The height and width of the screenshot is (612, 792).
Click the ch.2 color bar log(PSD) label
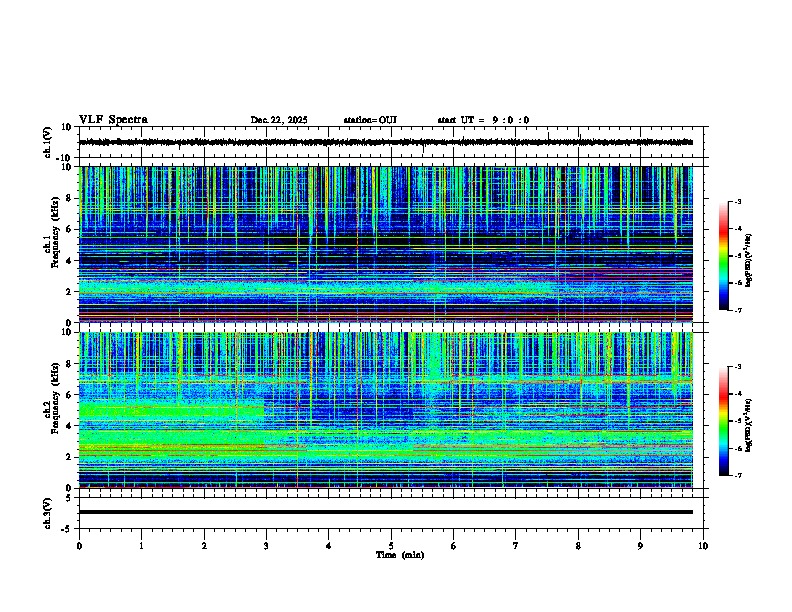click(x=748, y=425)
